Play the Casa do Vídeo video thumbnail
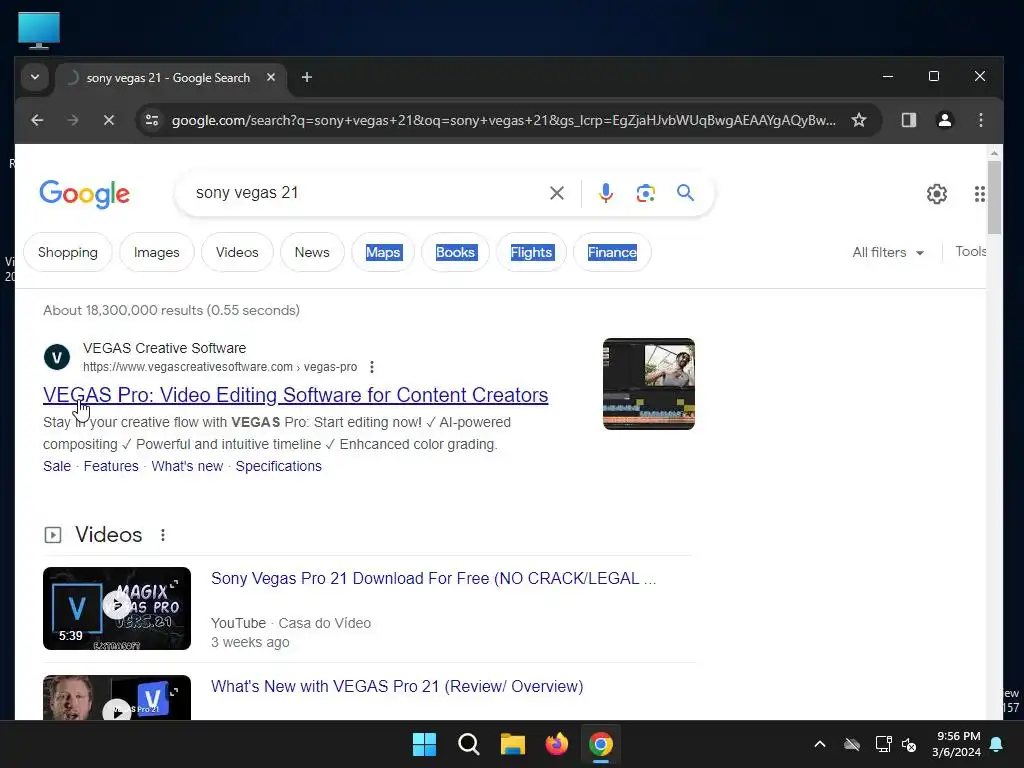 [117, 609]
